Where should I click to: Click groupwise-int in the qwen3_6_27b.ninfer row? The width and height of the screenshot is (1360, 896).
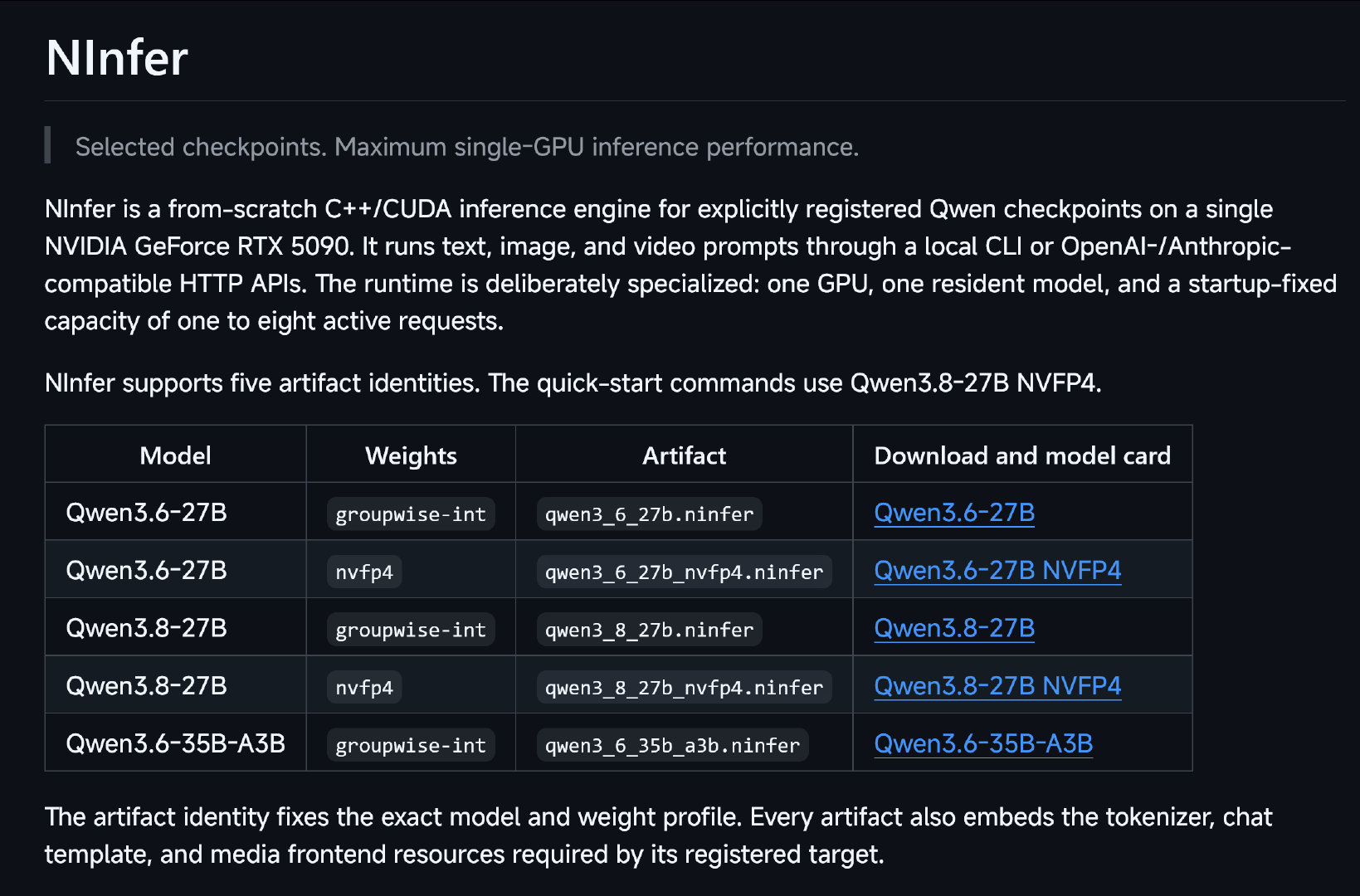(411, 514)
